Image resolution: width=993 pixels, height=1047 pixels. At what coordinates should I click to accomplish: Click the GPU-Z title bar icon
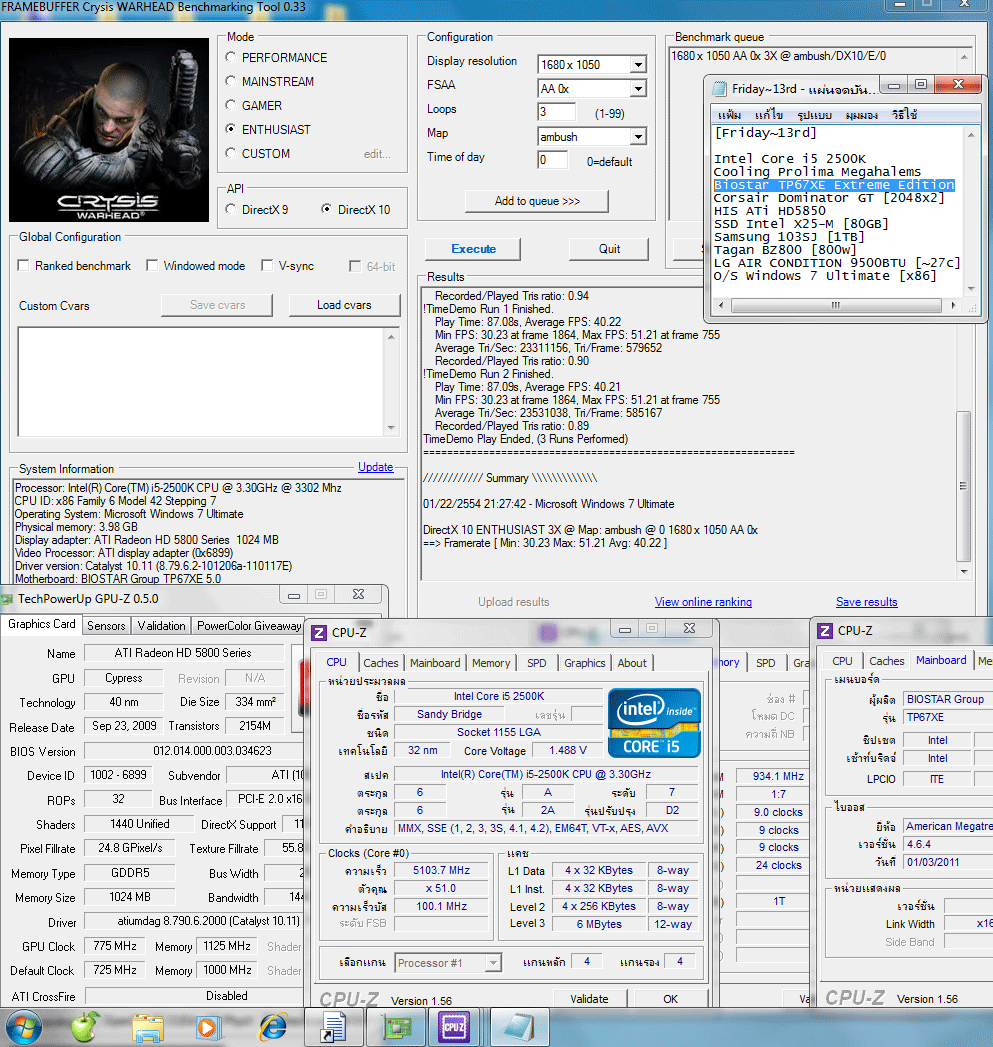pyautogui.click(x=7, y=599)
